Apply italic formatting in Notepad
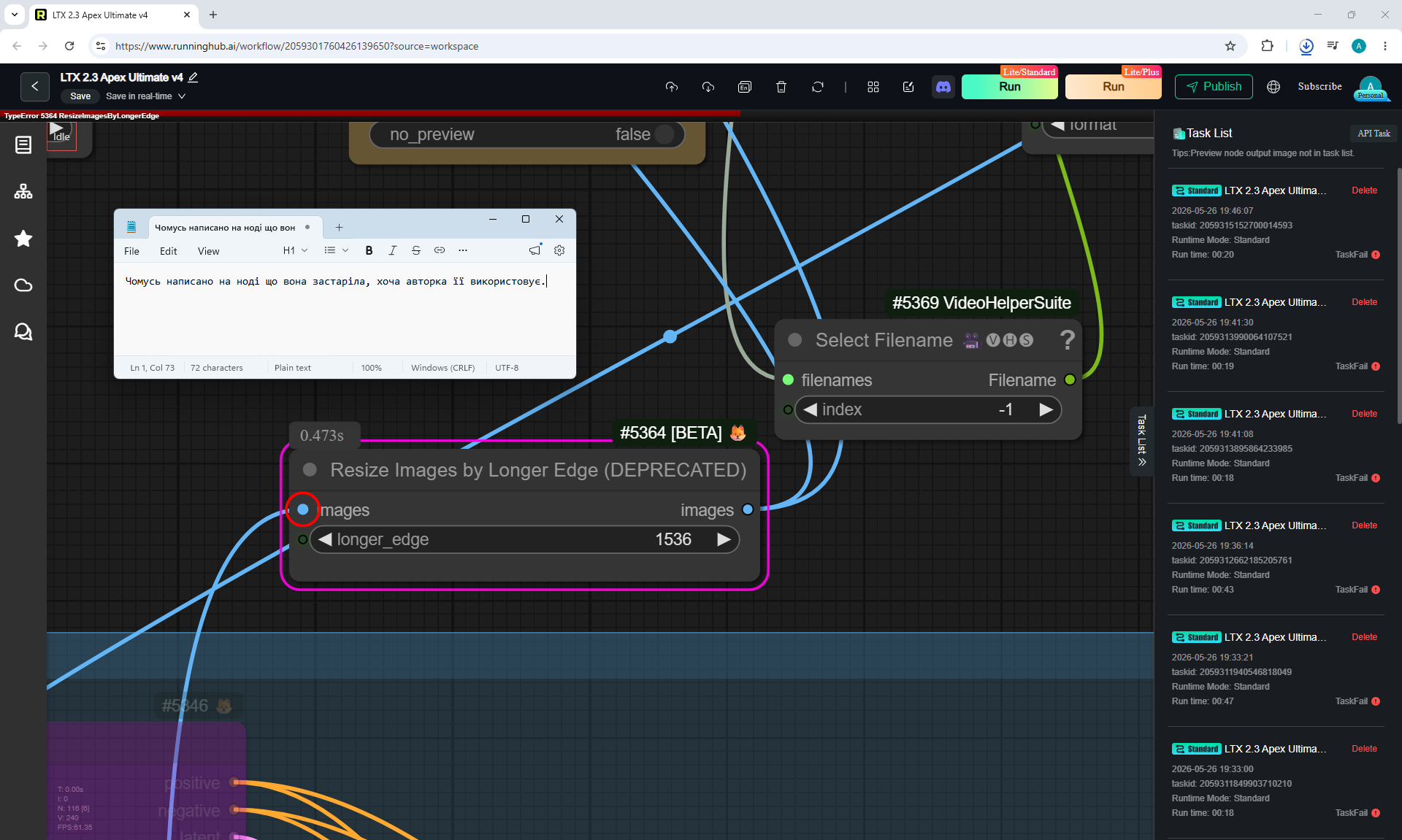The height and width of the screenshot is (840, 1402). tap(392, 250)
